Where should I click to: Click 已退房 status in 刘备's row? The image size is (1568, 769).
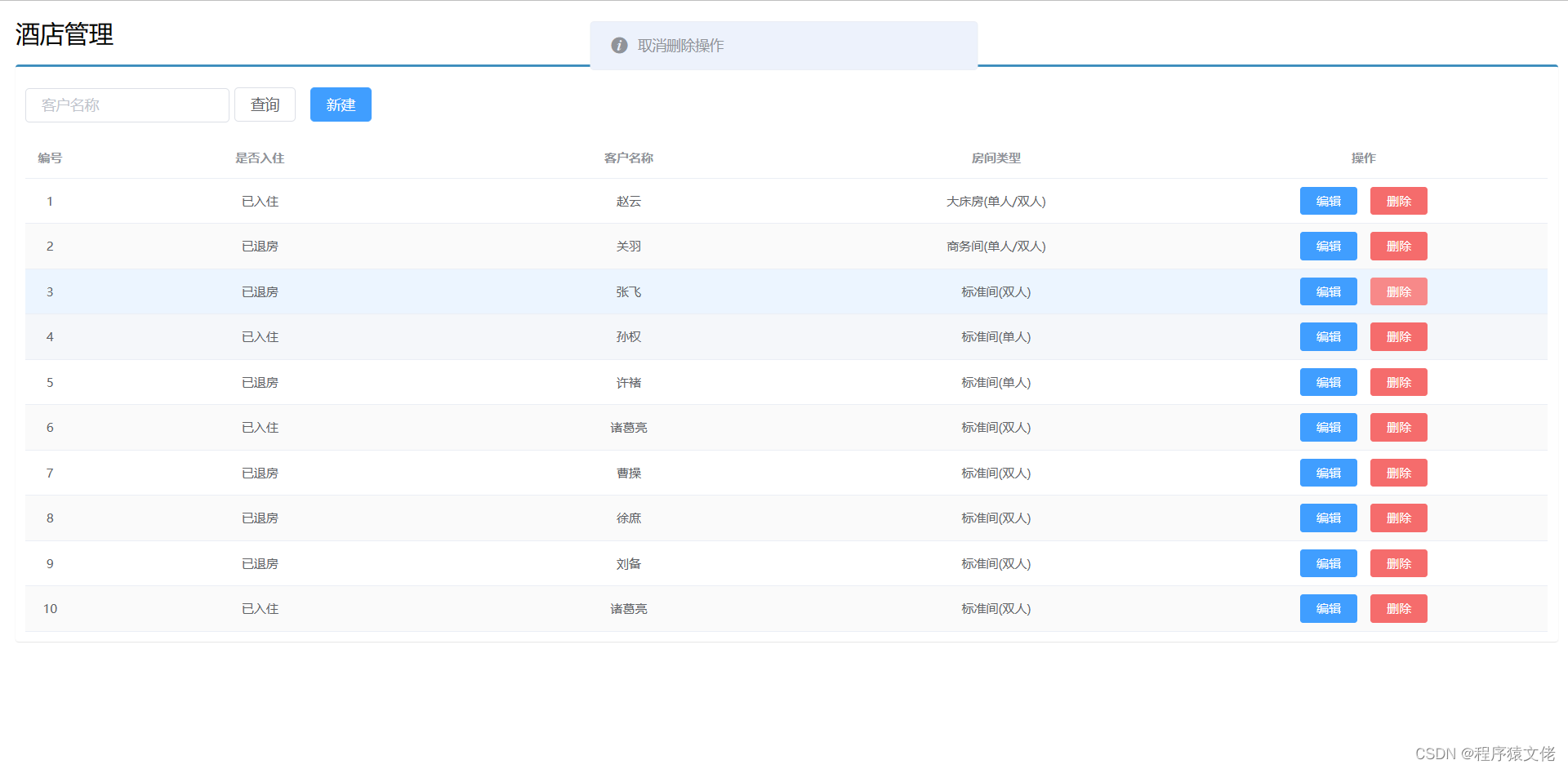point(260,564)
